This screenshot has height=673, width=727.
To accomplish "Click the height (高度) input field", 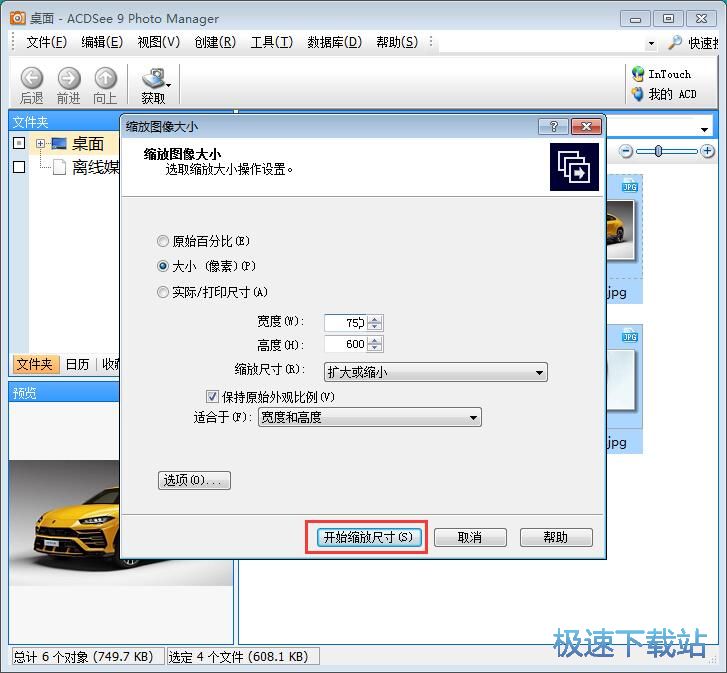I will click(x=346, y=344).
